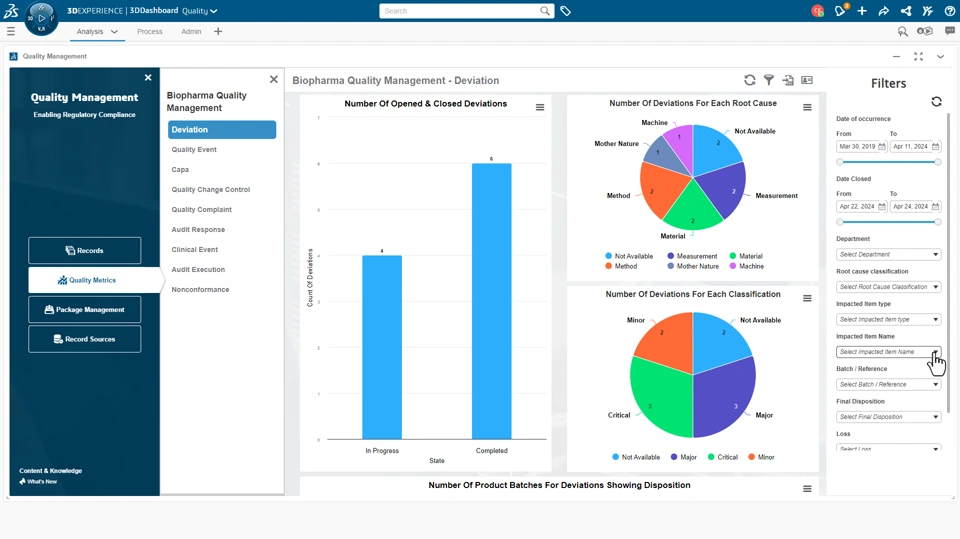Click the ID card icon in dashboard header
This screenshot has width=960, height=539.
[x=807, y=80]
